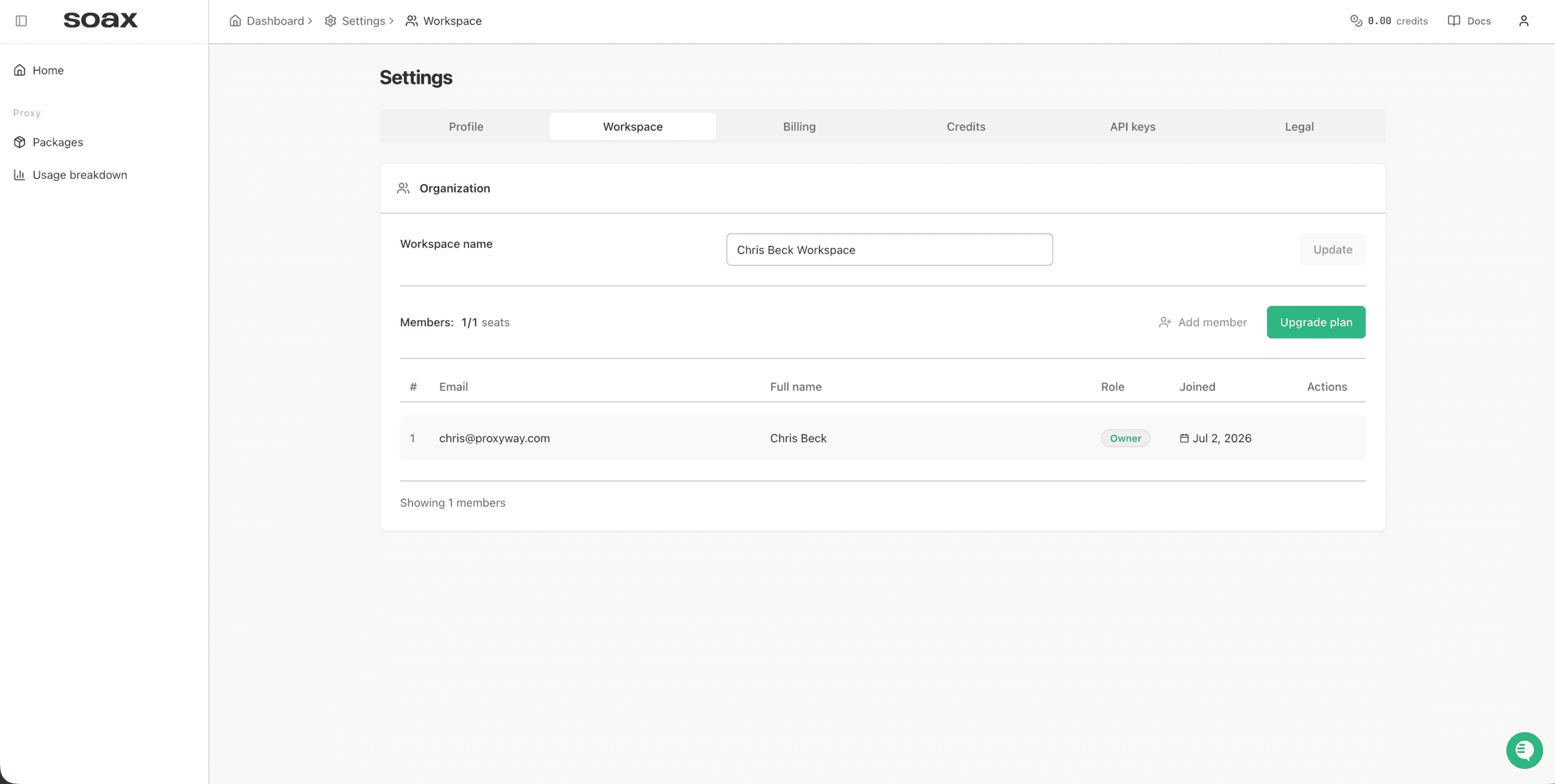Click the Workspace breadcrumb label
Screen dimensions: 1555x784
452,21
